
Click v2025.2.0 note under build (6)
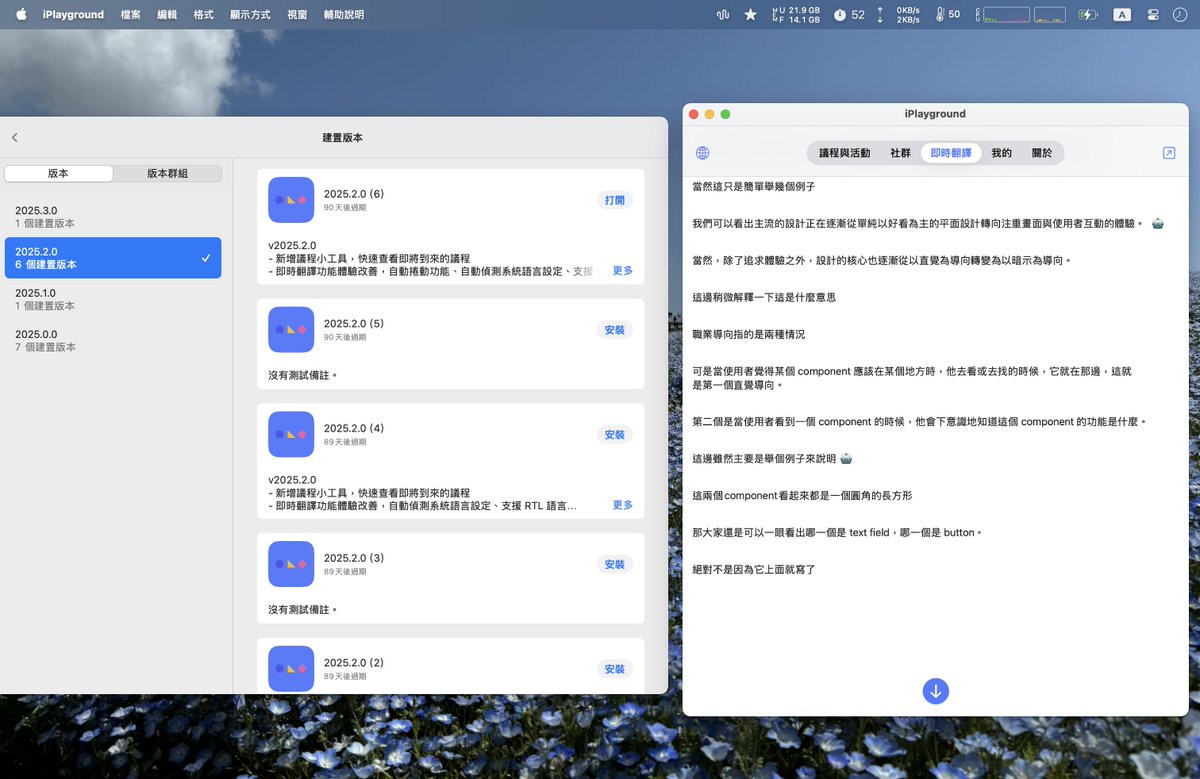[x=292, y=245]
